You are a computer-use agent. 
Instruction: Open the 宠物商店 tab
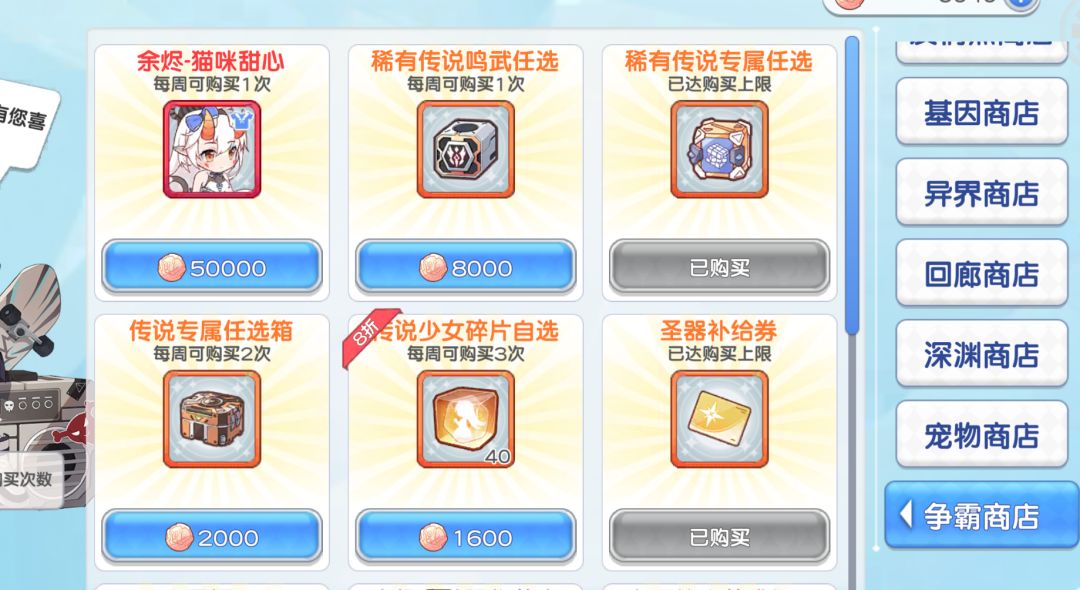pyautogui.click(x=982, y=434)
